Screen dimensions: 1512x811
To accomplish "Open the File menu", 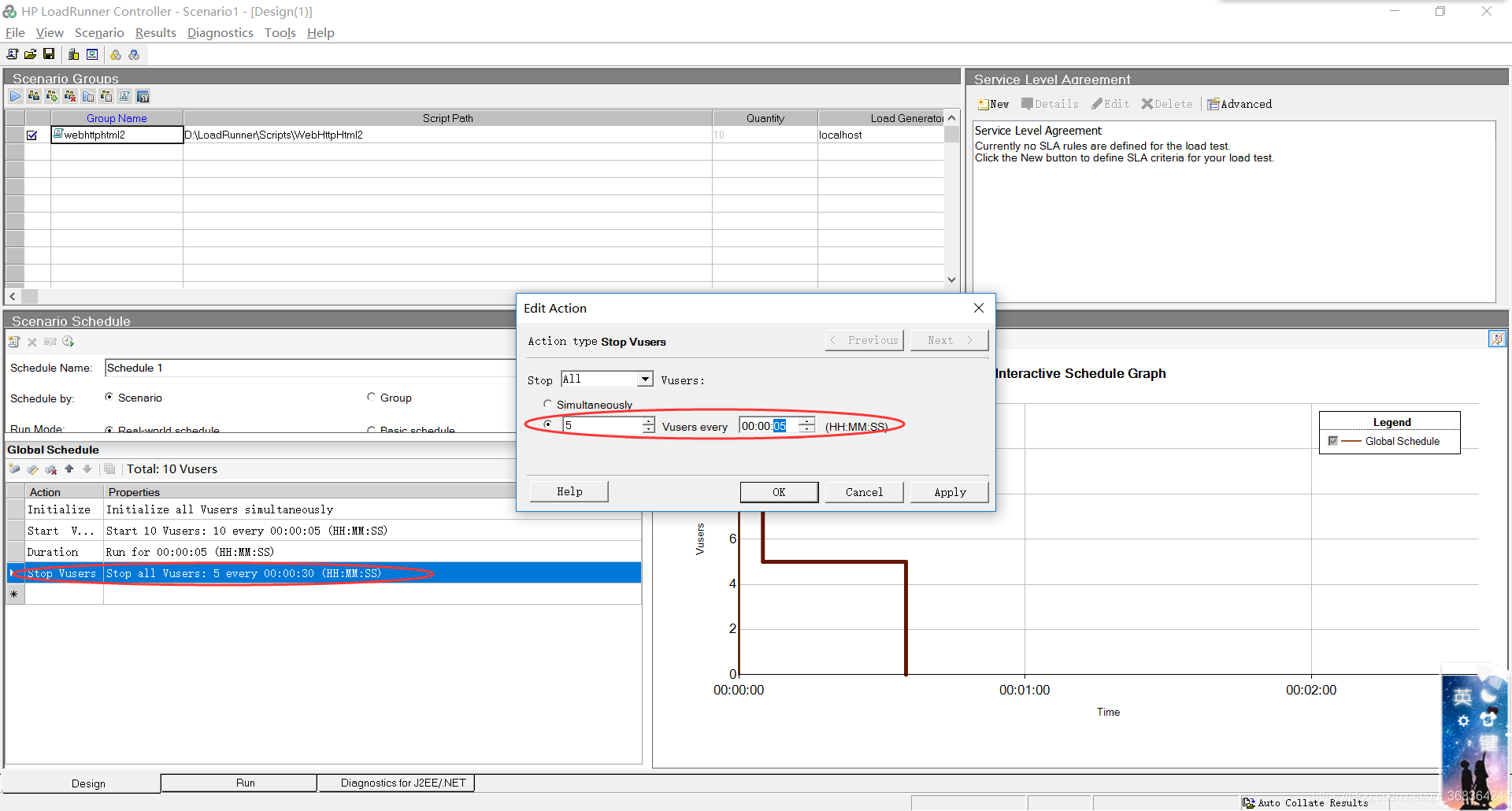I will pos(15,32).
